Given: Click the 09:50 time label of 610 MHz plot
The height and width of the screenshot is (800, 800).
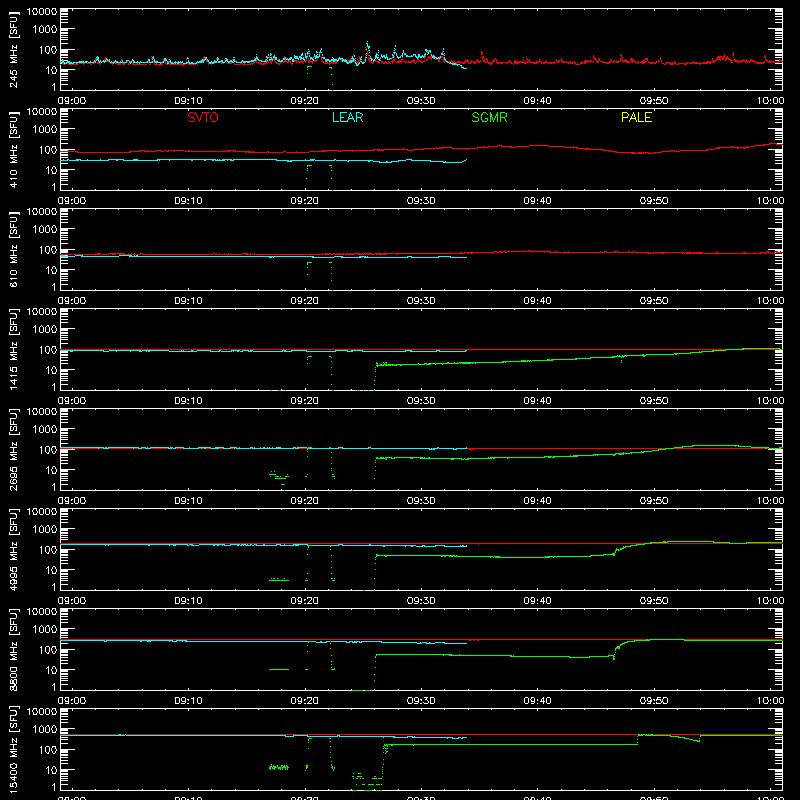Looking at the screenshot, I should coord(654,301).
